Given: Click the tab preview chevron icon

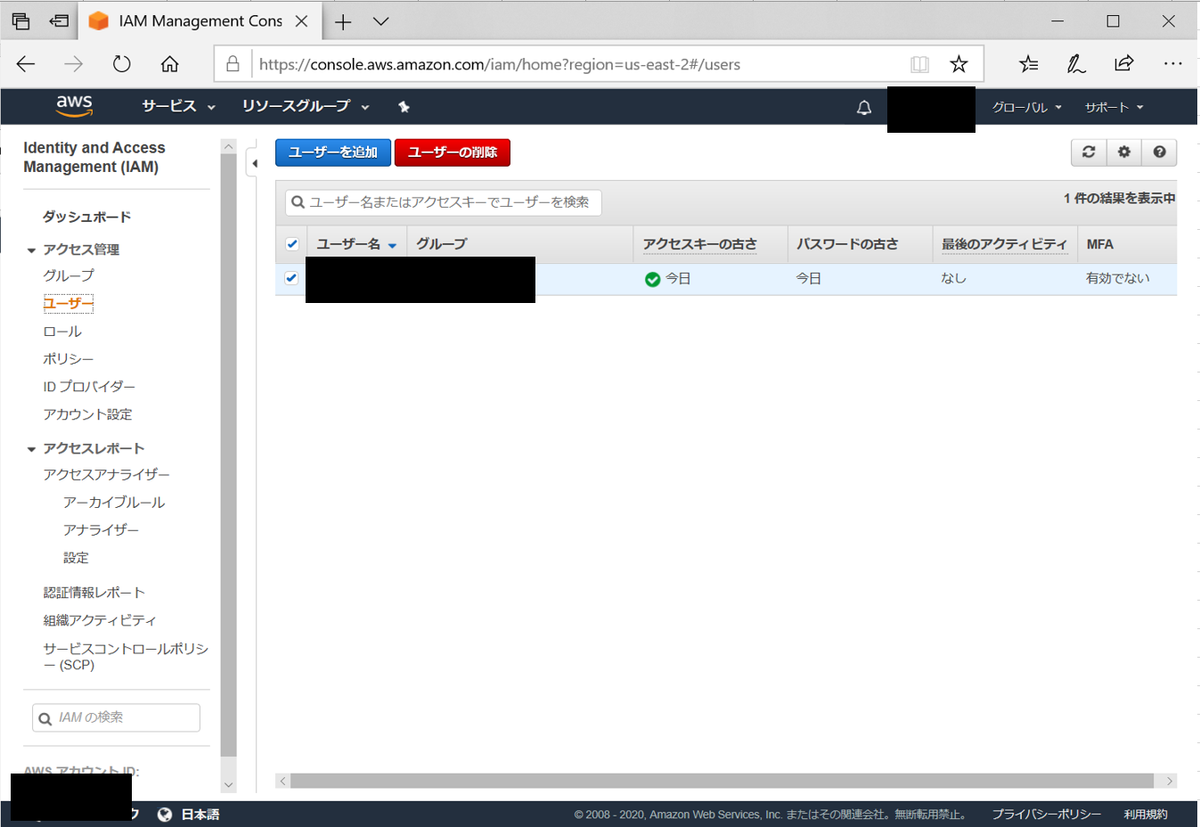Looking at the screenshot, I should coord(380,21).
